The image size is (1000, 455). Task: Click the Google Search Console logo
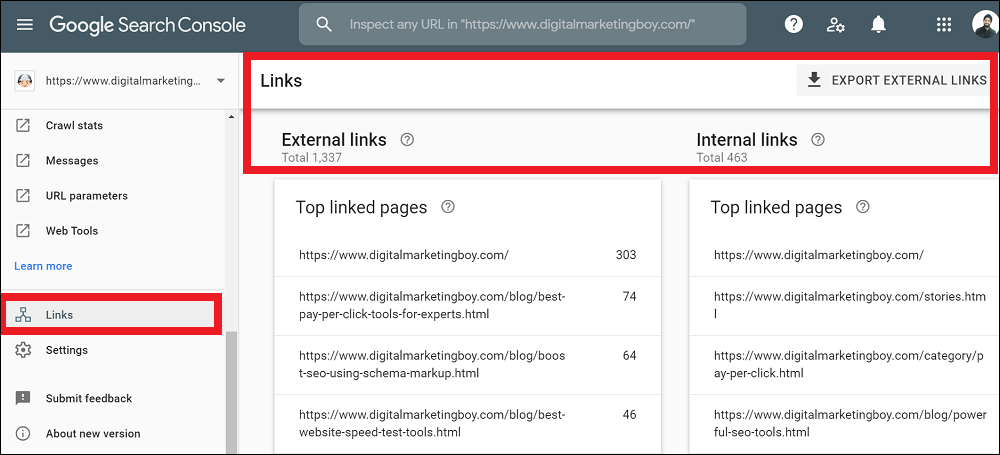pyautogui.click(x=147, y=25)
